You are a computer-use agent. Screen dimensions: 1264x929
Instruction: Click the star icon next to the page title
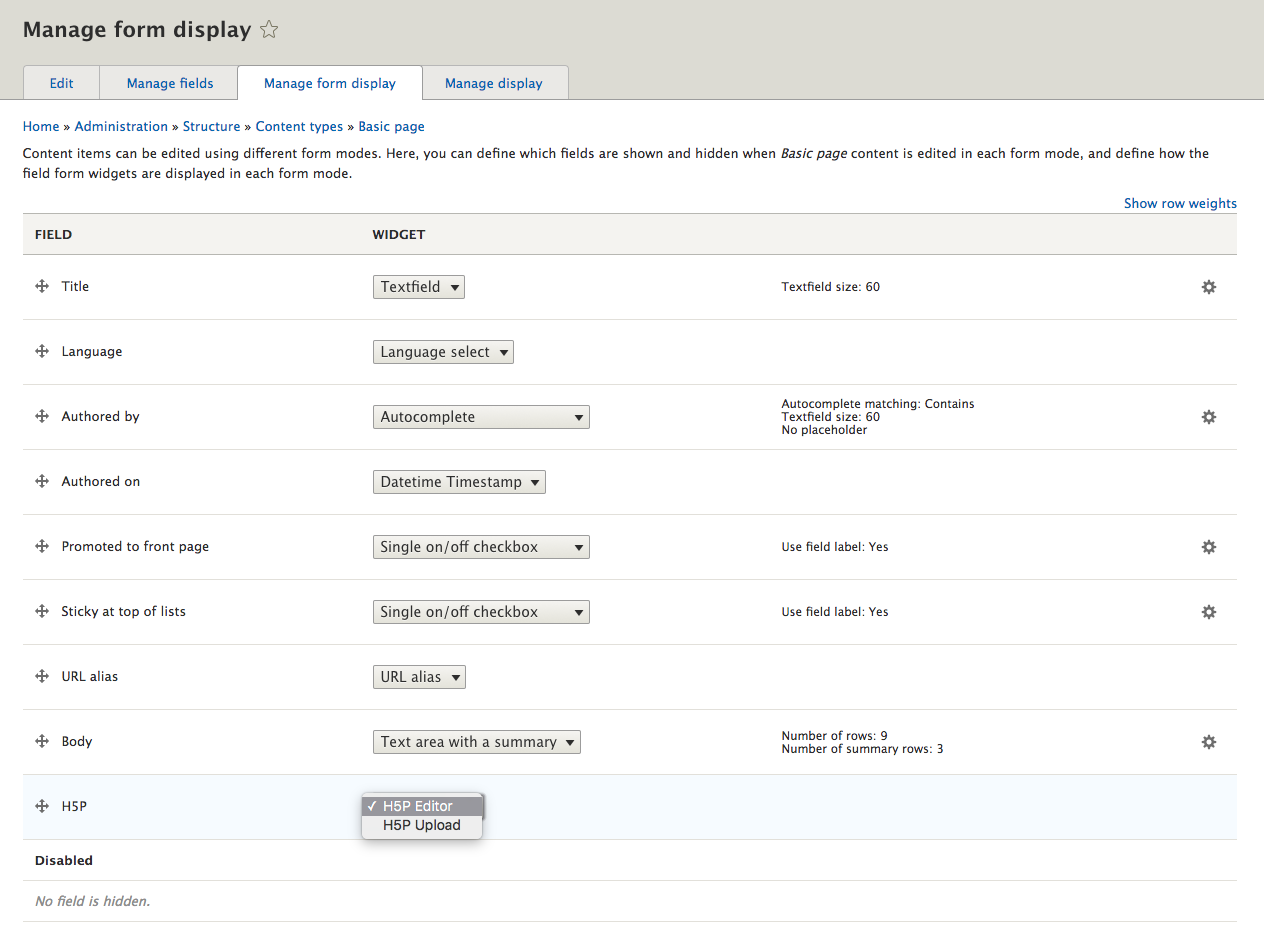click(268, 30)
